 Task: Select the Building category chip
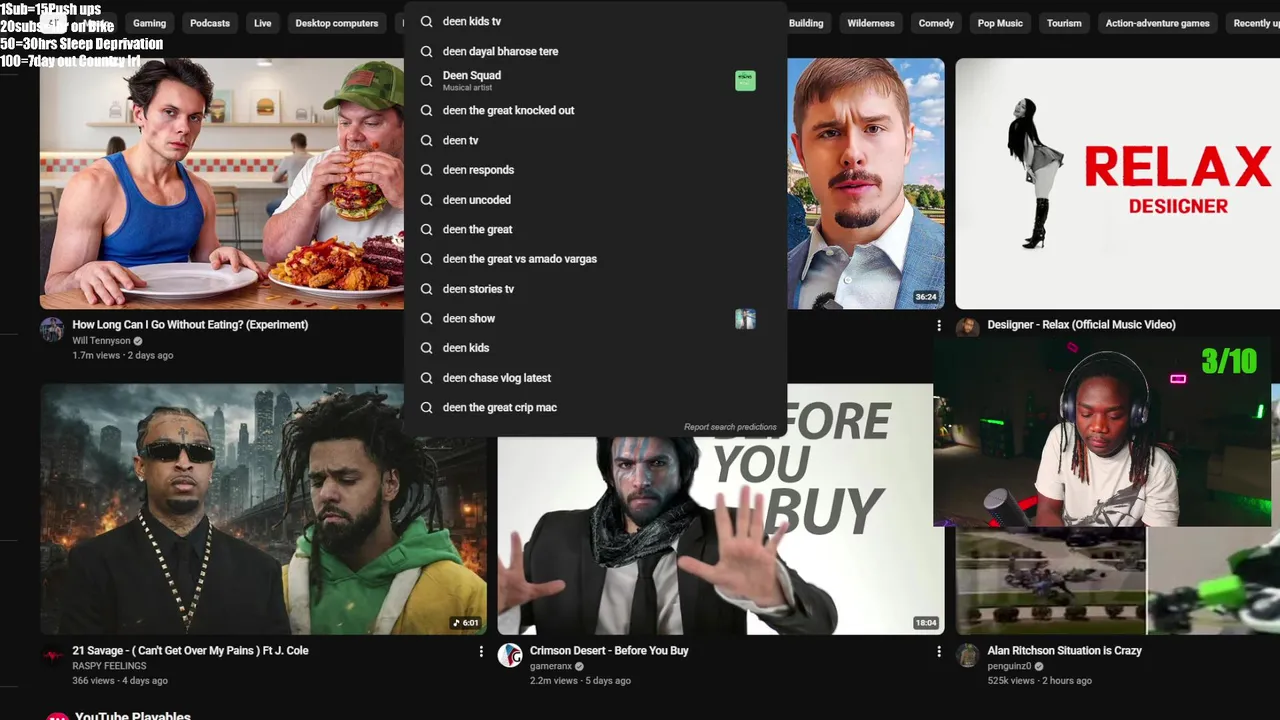(805, 23)
